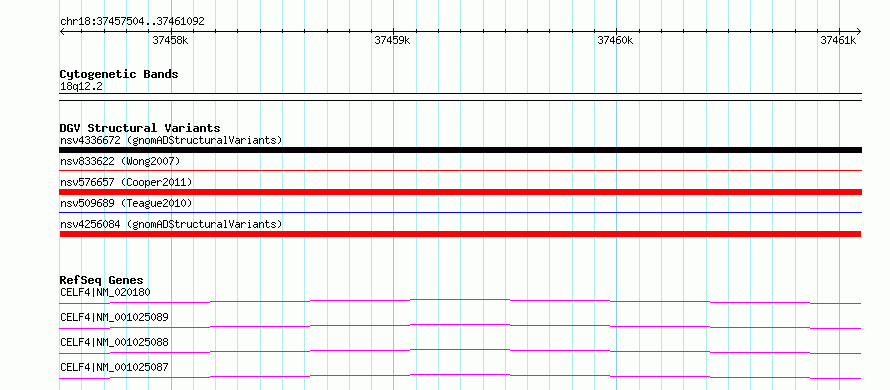
Task: Open transcript CELF4|NM_001025087 label
Action: (x=114, y=367)
